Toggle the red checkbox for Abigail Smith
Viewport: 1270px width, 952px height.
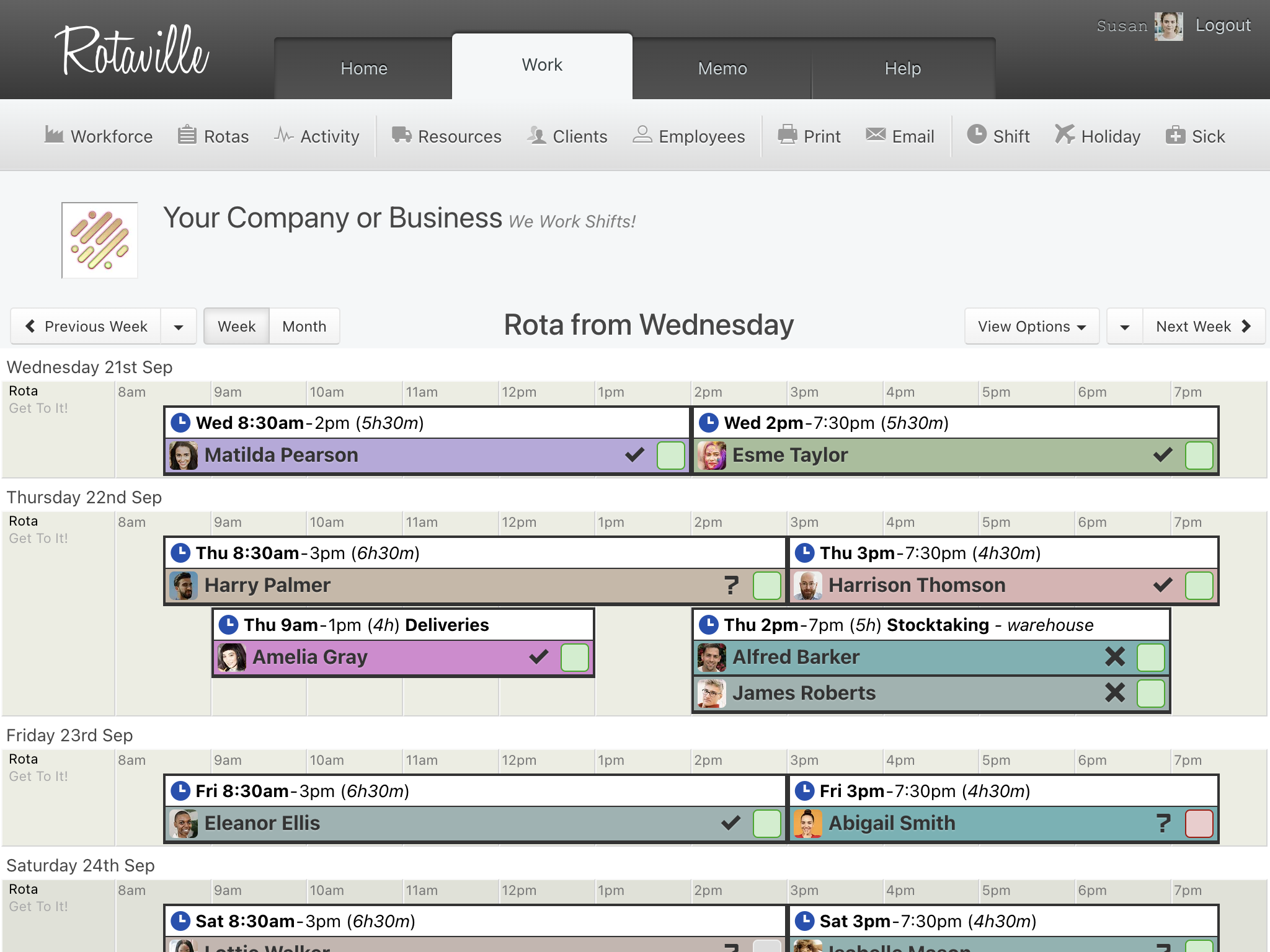[x=1199, y=824]
